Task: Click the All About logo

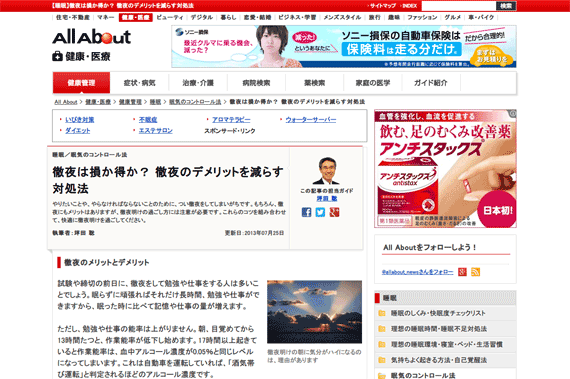Action: click(x=92, y=37)
